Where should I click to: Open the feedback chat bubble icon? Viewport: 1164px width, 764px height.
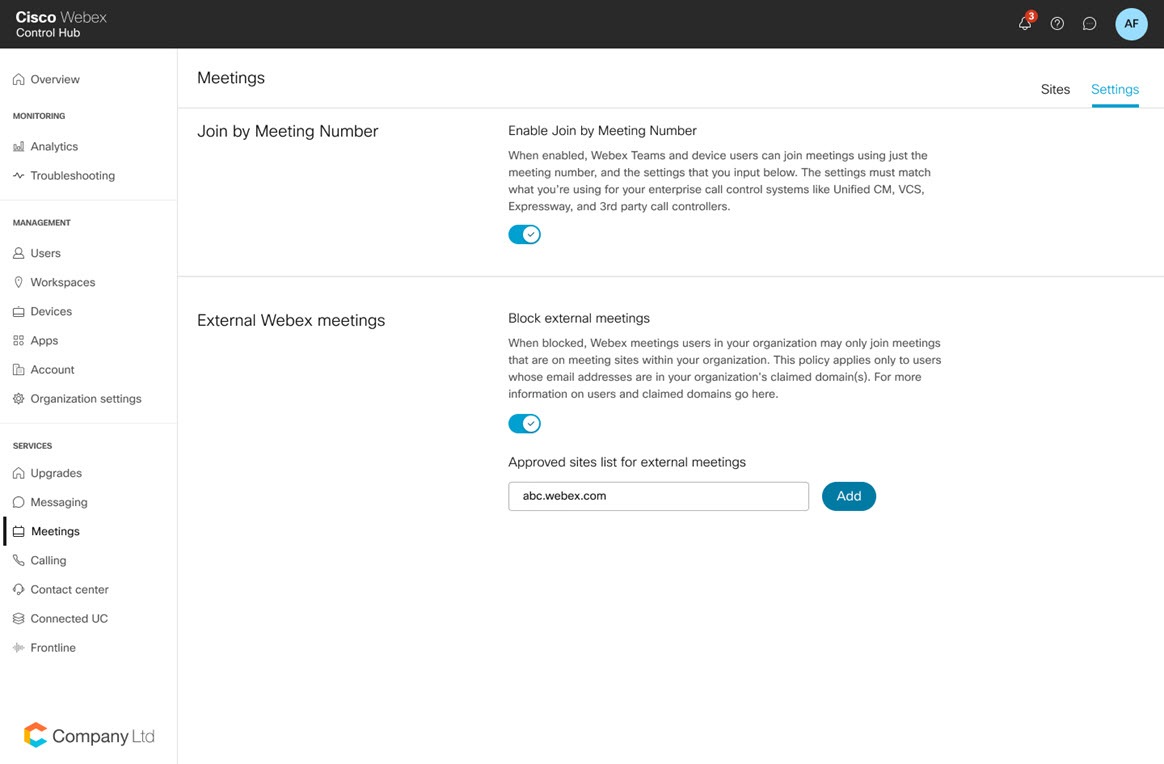[1090, 24]
